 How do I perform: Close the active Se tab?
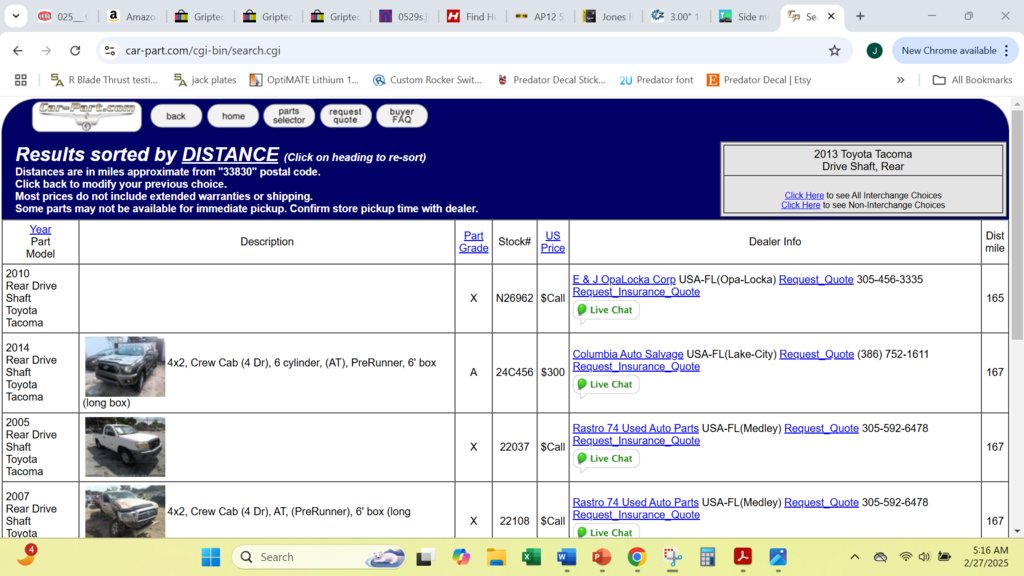(x=831, y=16)
